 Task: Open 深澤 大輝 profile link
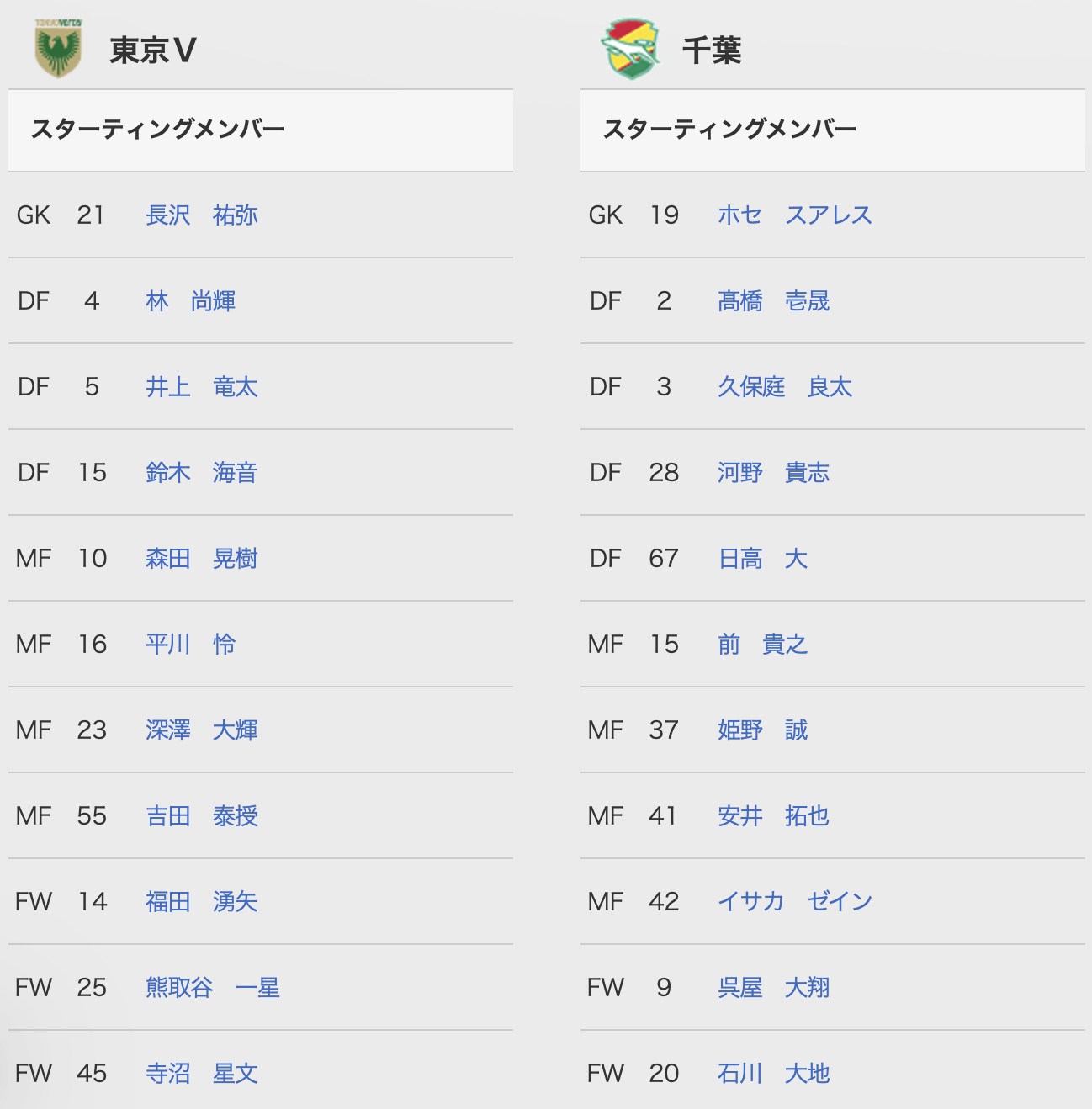pos(202,730)
